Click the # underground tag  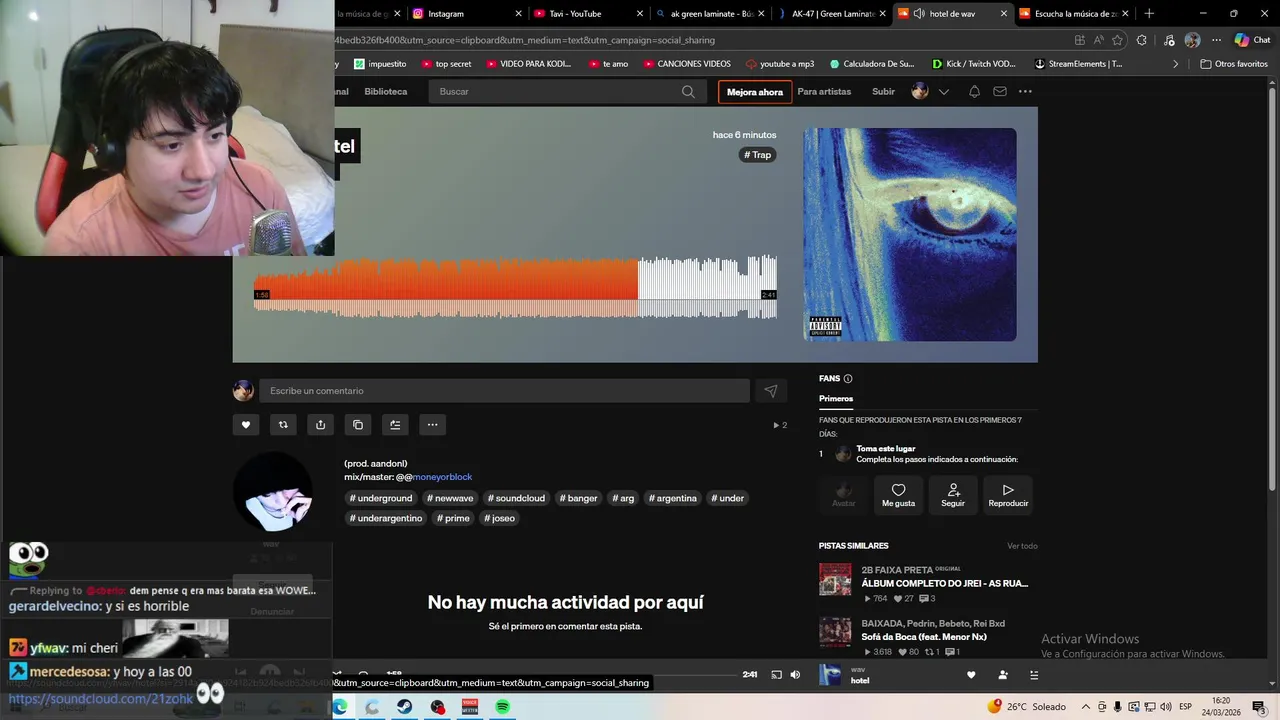(380, 498)
